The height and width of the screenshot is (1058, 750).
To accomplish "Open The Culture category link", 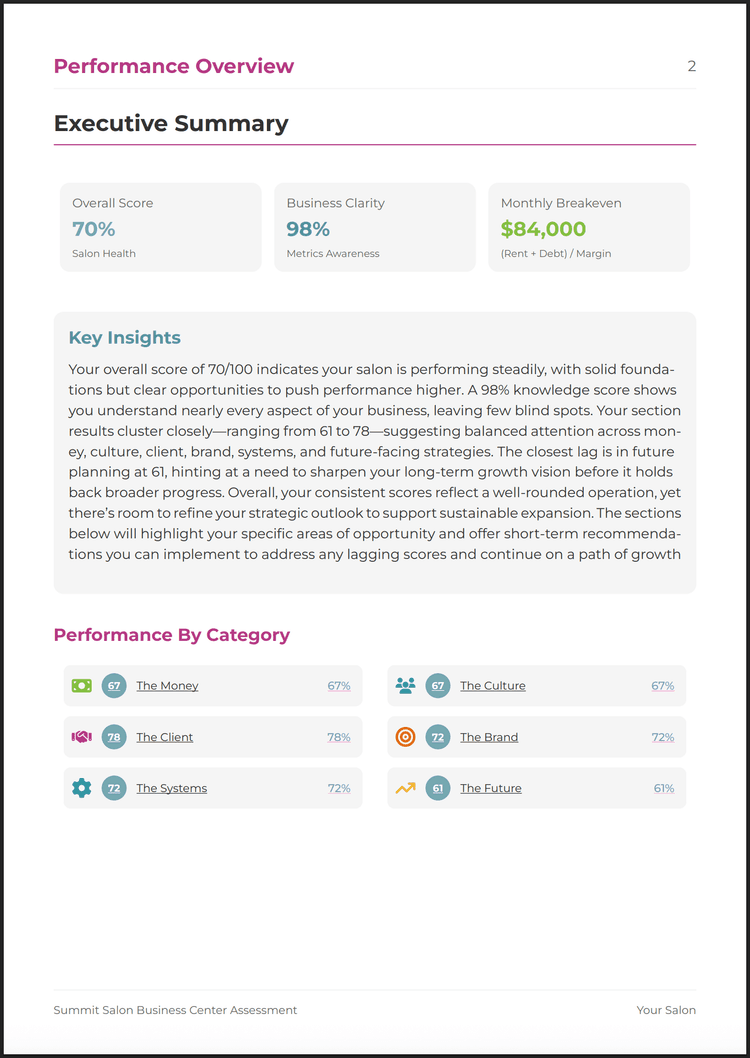I will click(492, 686).
